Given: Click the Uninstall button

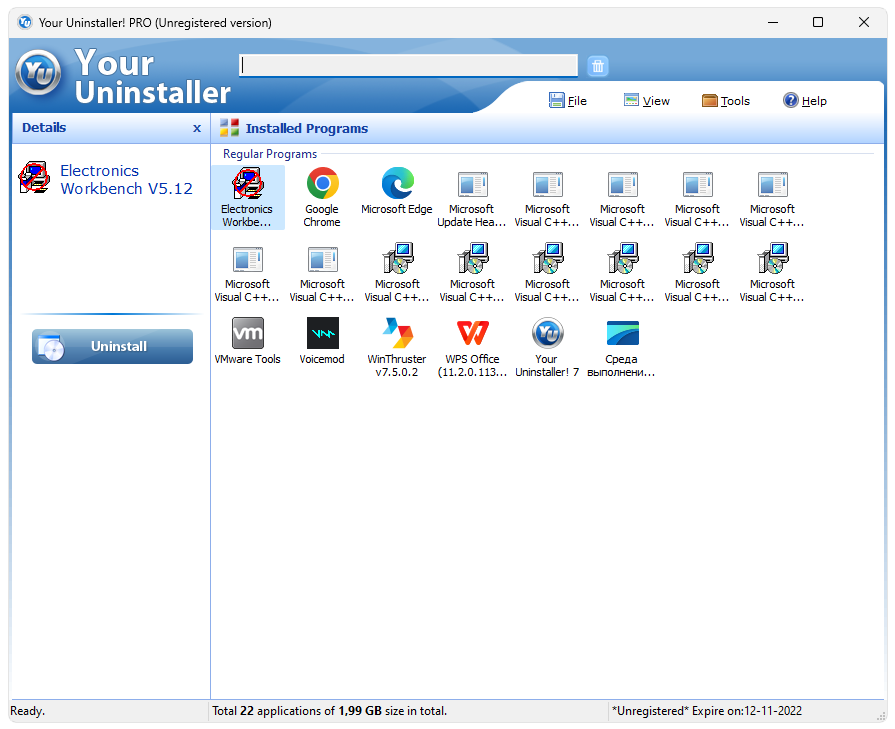Looking at the screenshot, I should pyautogui.click(x=112, y=346).
